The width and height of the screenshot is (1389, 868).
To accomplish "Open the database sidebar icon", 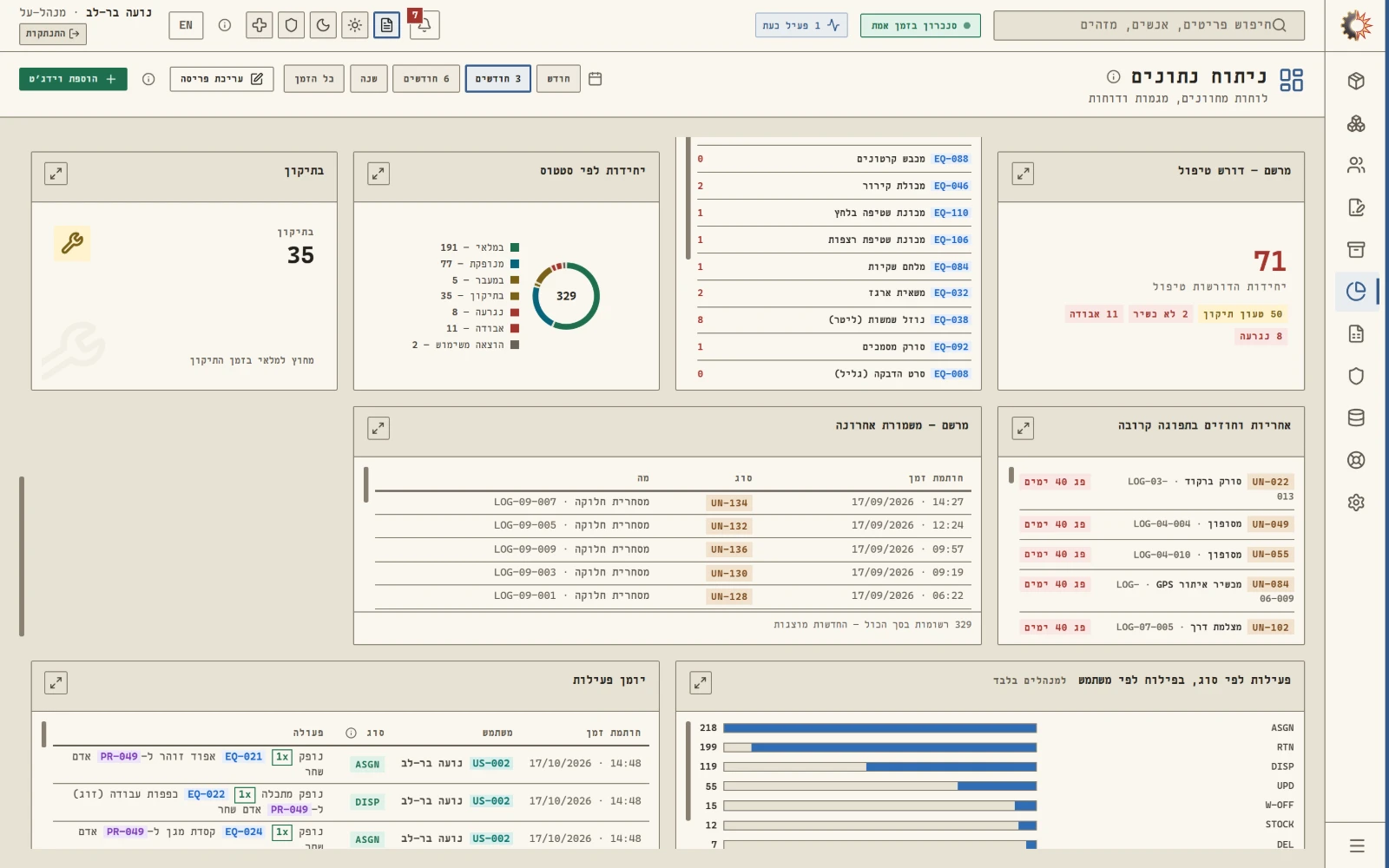I will pyautogui.click(x=1356, y=418).
